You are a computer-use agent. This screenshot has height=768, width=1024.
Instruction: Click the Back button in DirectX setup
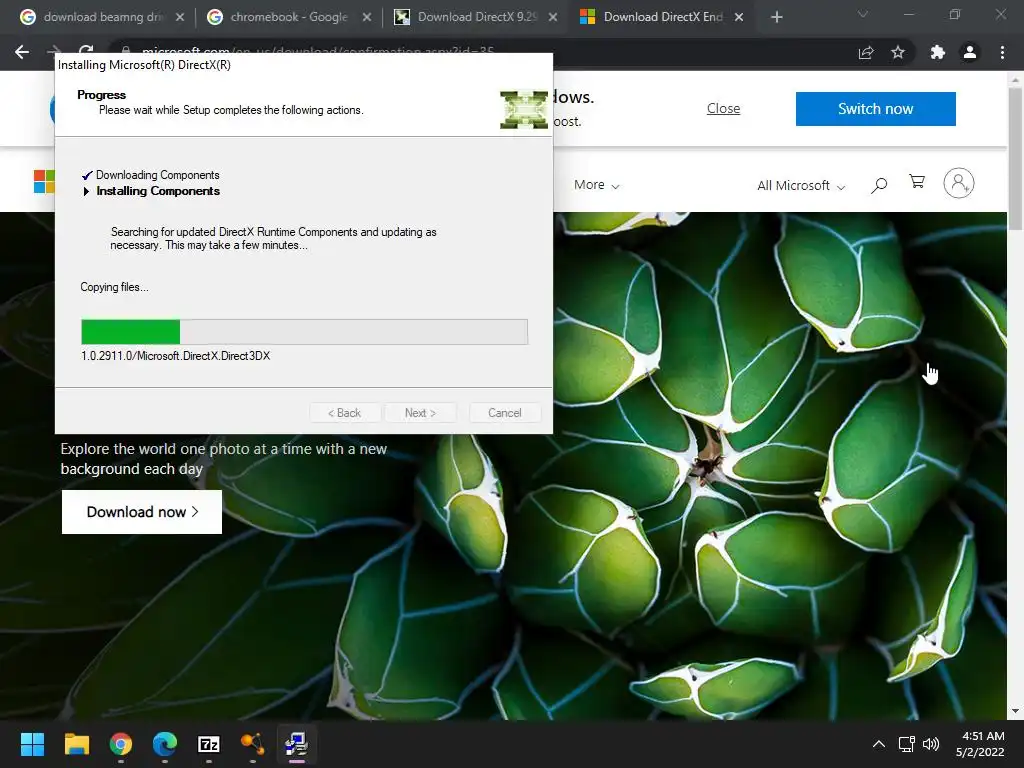(x=344, y=413)
